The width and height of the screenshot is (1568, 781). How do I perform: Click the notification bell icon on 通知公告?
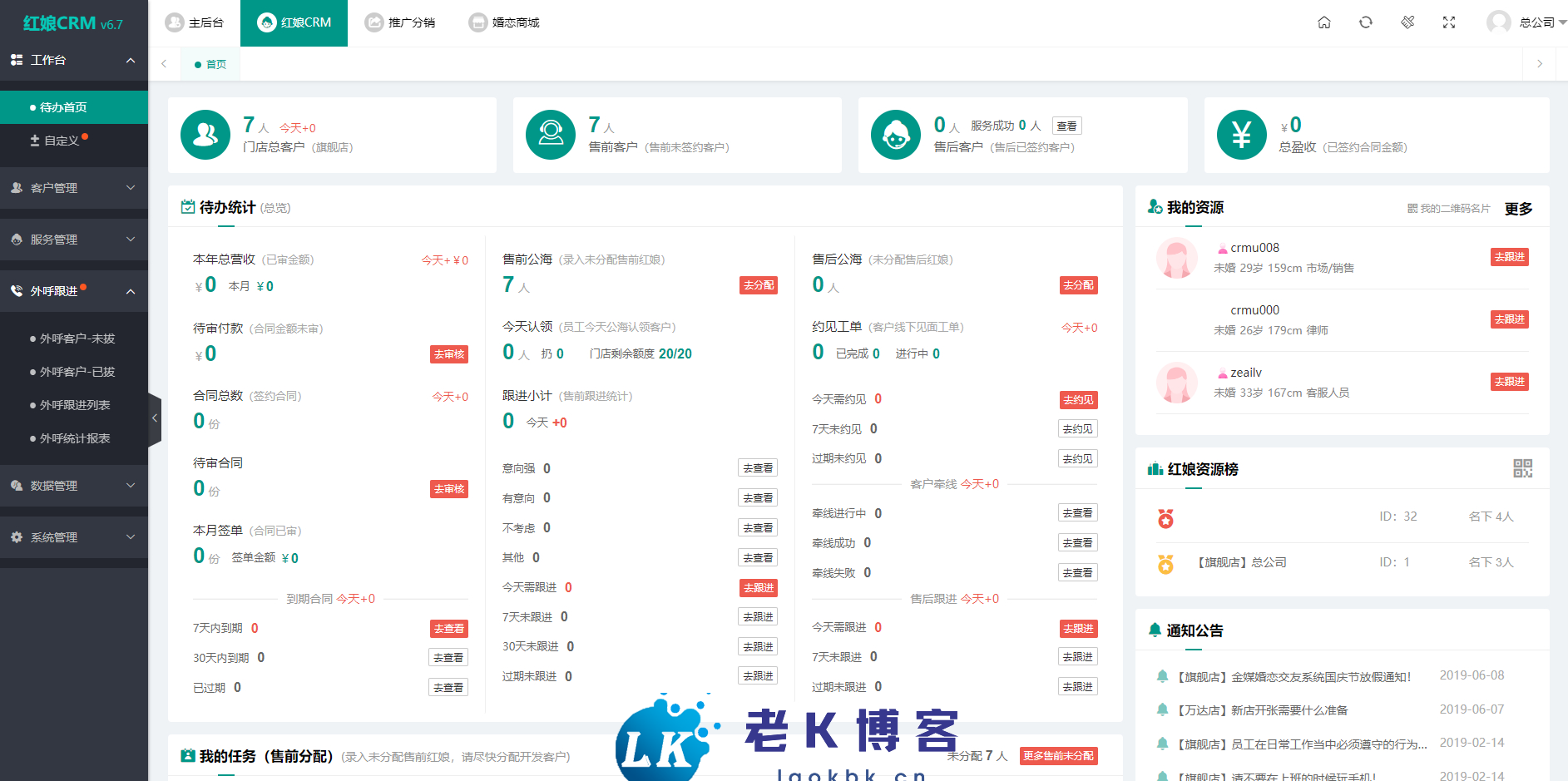pyautogui.click(x=1155, y=630)
